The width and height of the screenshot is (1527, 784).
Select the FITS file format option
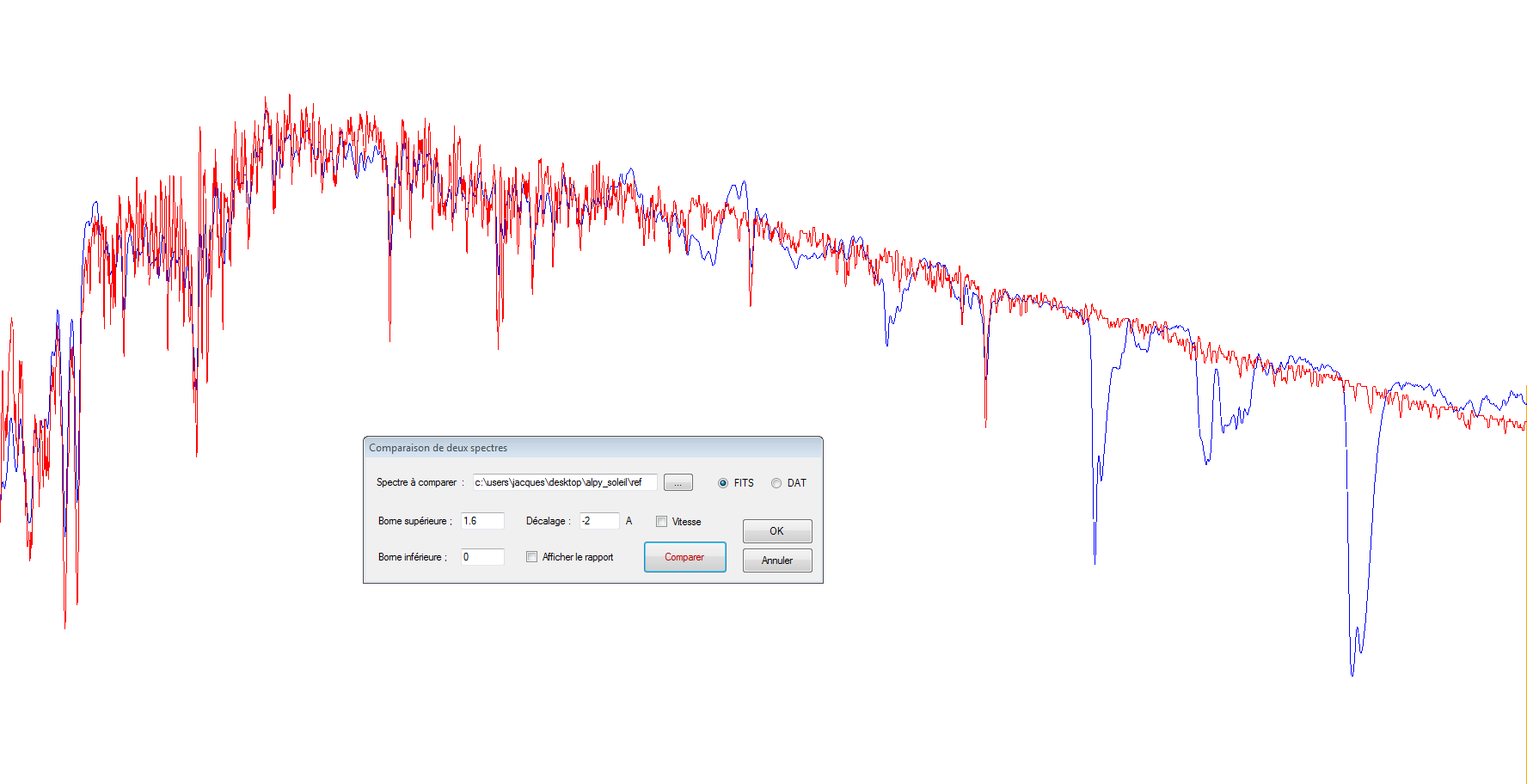click(x=723, y=483)
